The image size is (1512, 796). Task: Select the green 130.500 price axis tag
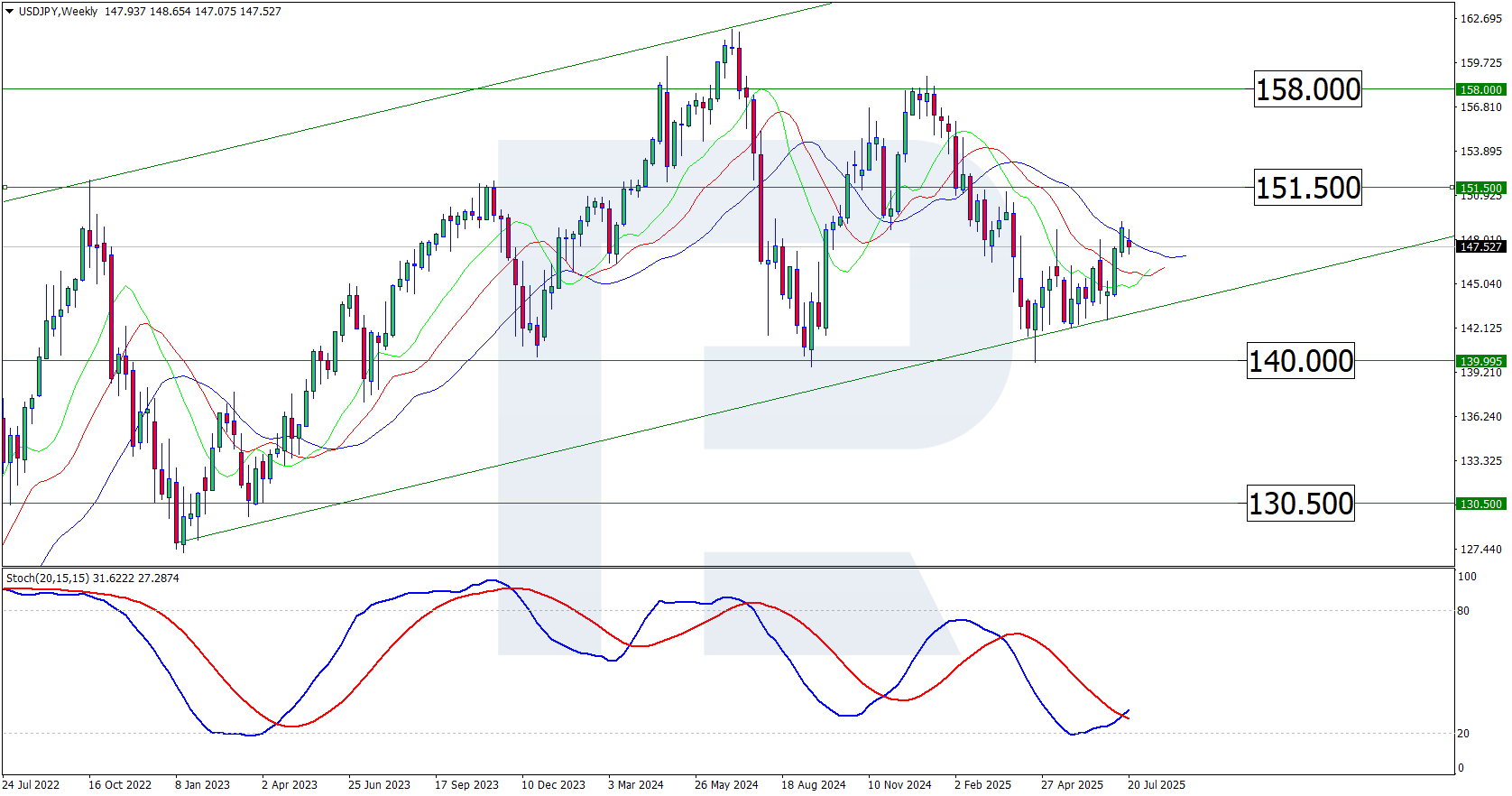pos(1480,504)
